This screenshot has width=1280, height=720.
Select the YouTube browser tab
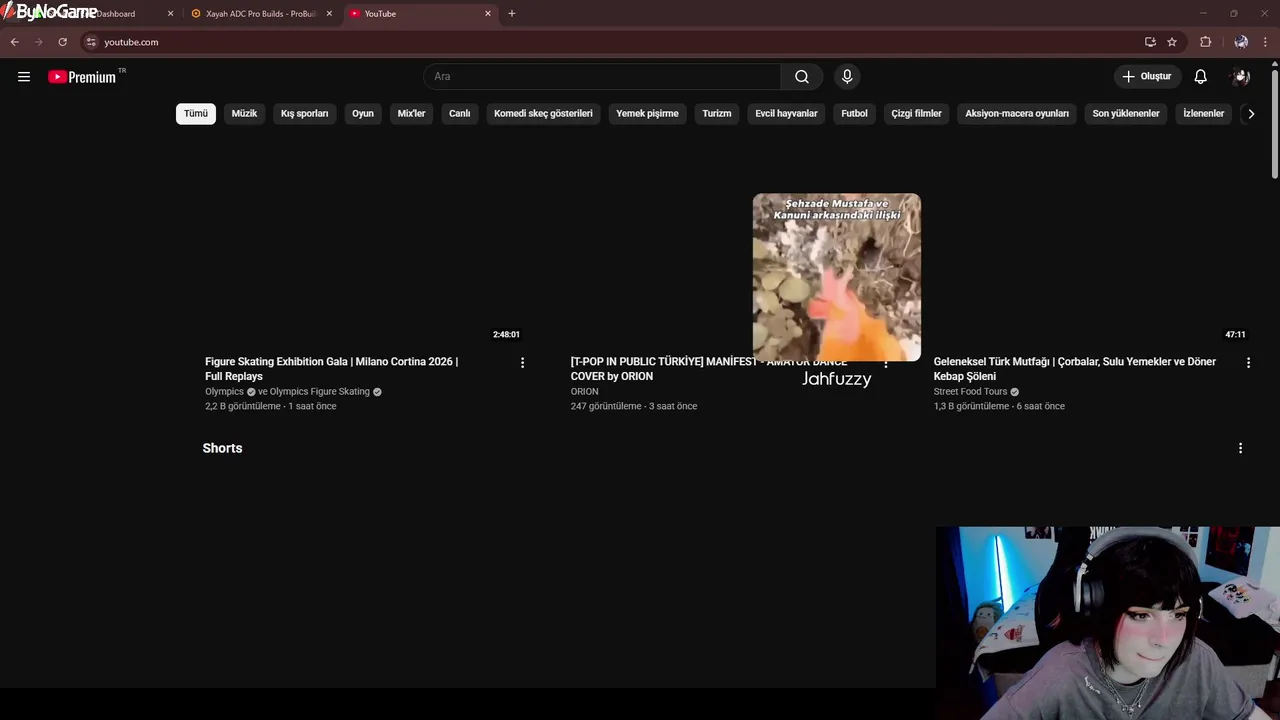click(420, 14)
